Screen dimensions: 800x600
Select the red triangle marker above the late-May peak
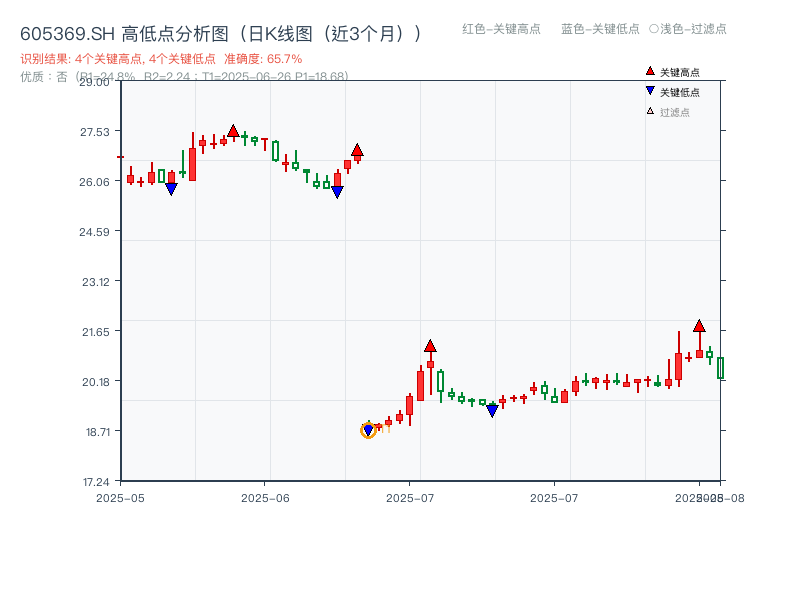232,129
